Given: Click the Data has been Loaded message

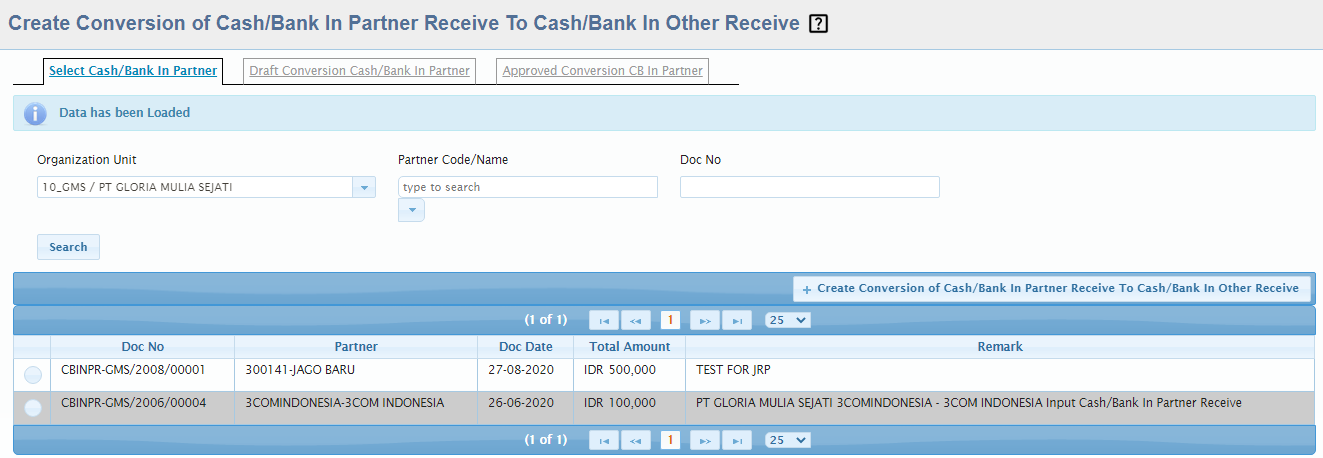Looking at the screenshot, I should pos(125,113).
